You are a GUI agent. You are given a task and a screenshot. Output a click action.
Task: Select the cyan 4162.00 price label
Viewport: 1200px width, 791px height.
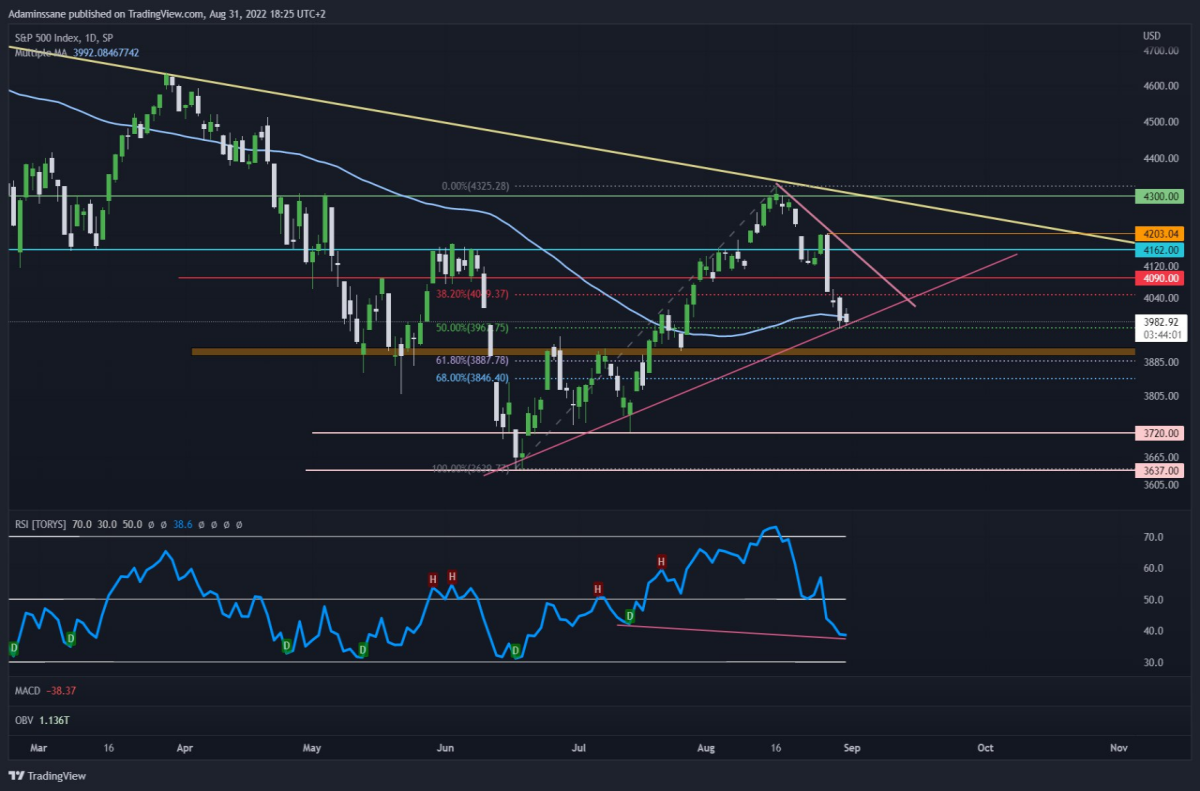coord(1160,249)
